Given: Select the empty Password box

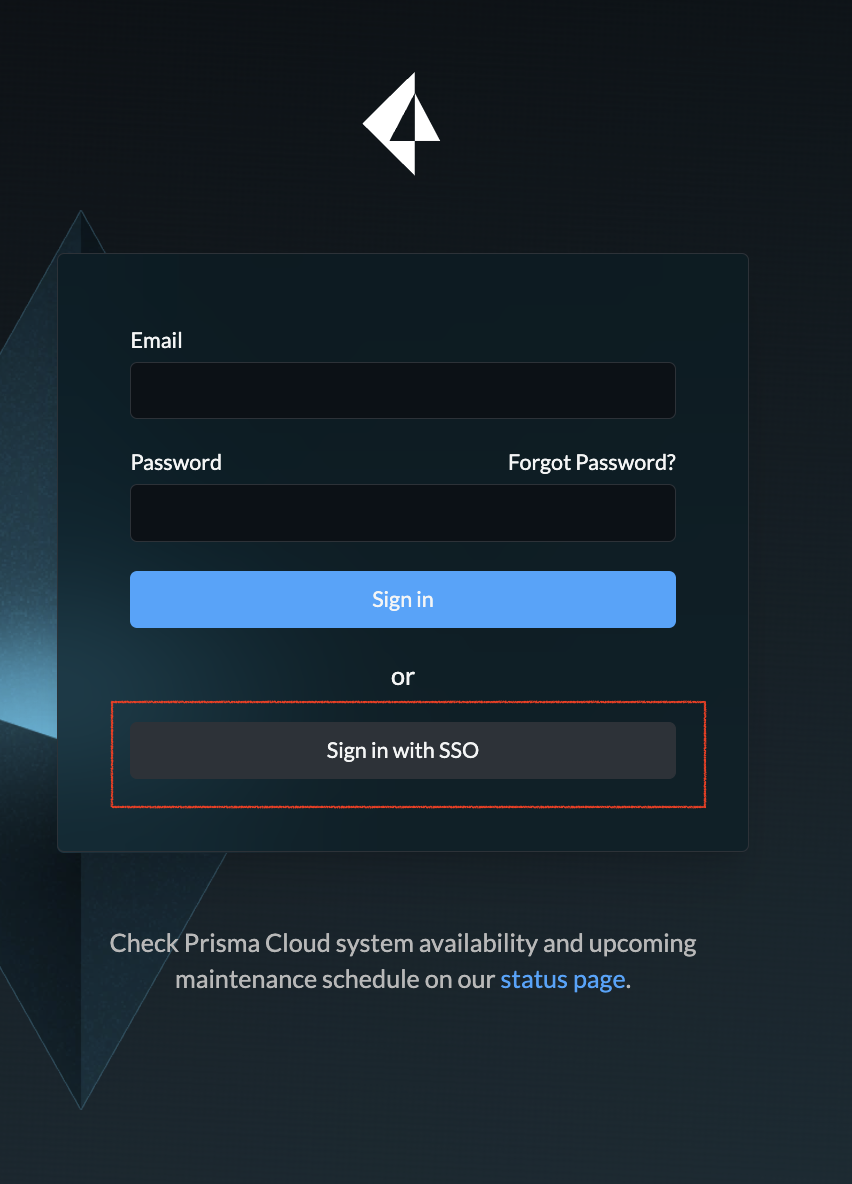Looking at the screenshot, I should point(402,513).
